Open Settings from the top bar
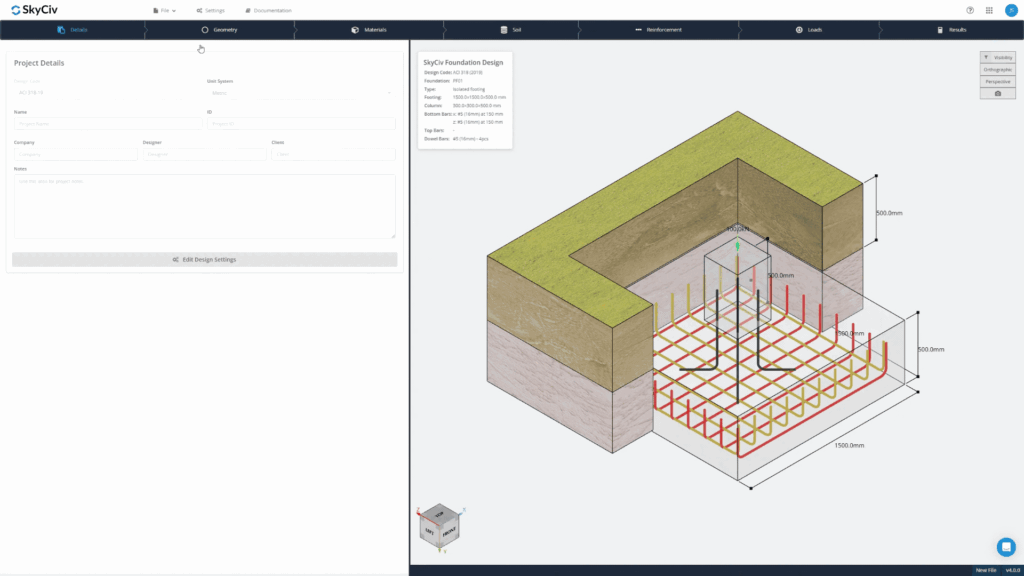Image resolution: width=1024 pixels, height=576 pixels. click(210, 10)
